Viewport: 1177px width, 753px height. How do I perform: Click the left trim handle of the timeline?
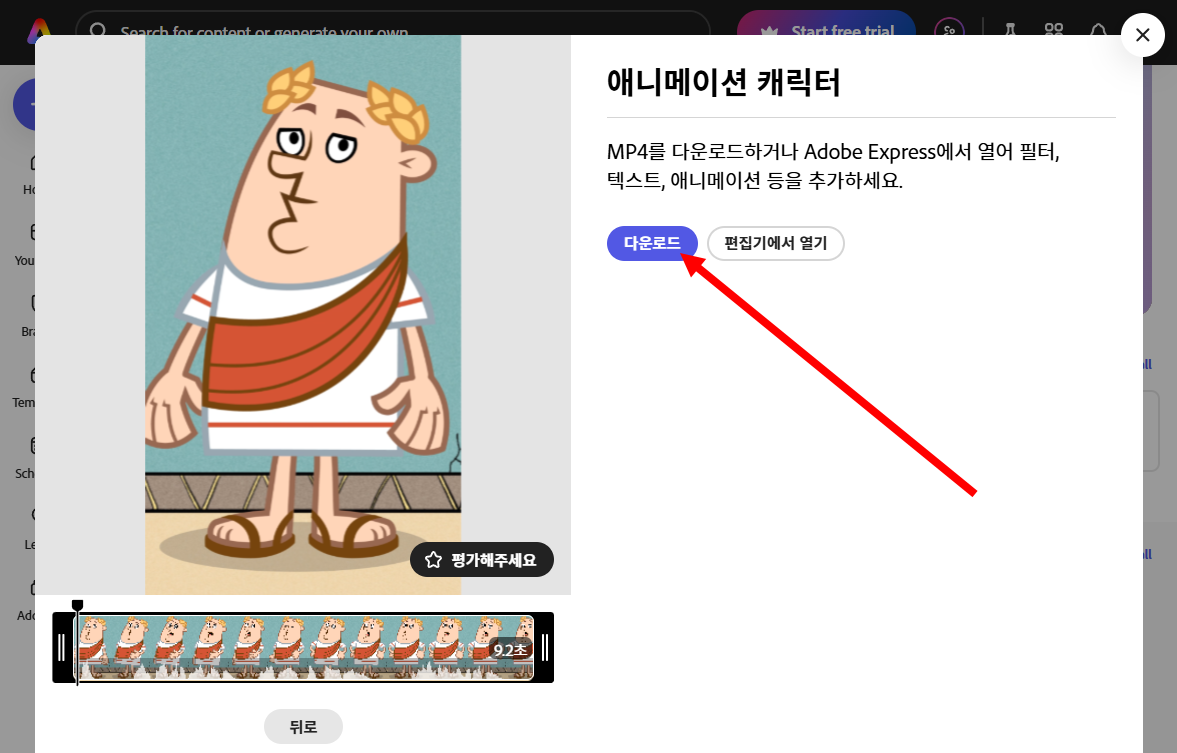[62, 647]
